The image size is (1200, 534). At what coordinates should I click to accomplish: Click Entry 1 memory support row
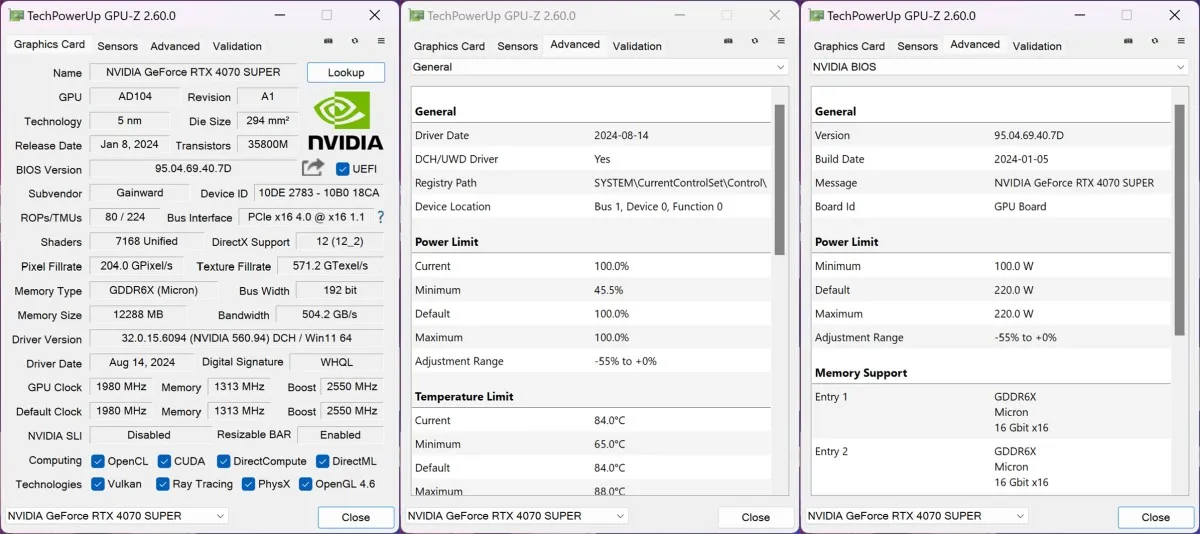point(990,412)
